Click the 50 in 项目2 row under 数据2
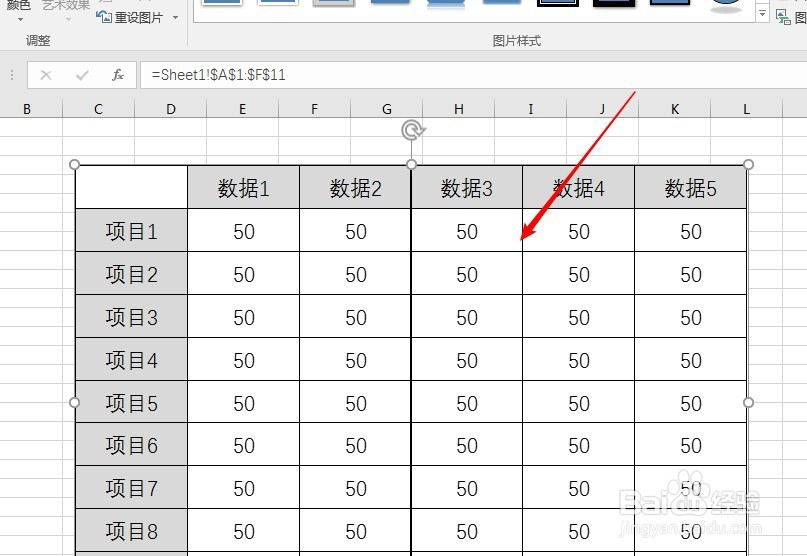Image resolution: width=807 pixels, height=556 pixels. [x=356, y=274]
